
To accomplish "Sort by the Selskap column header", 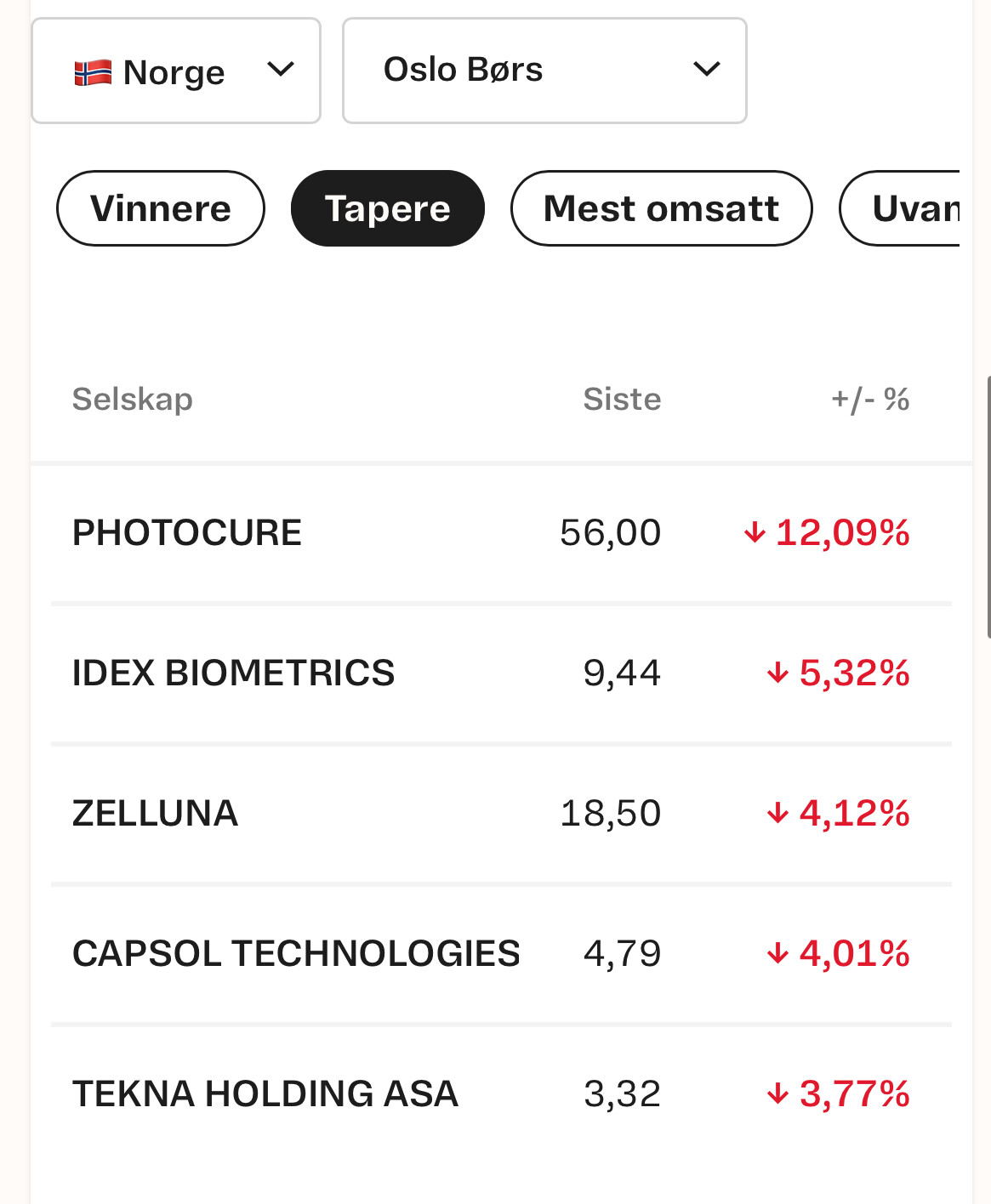I will coord(133,399).
